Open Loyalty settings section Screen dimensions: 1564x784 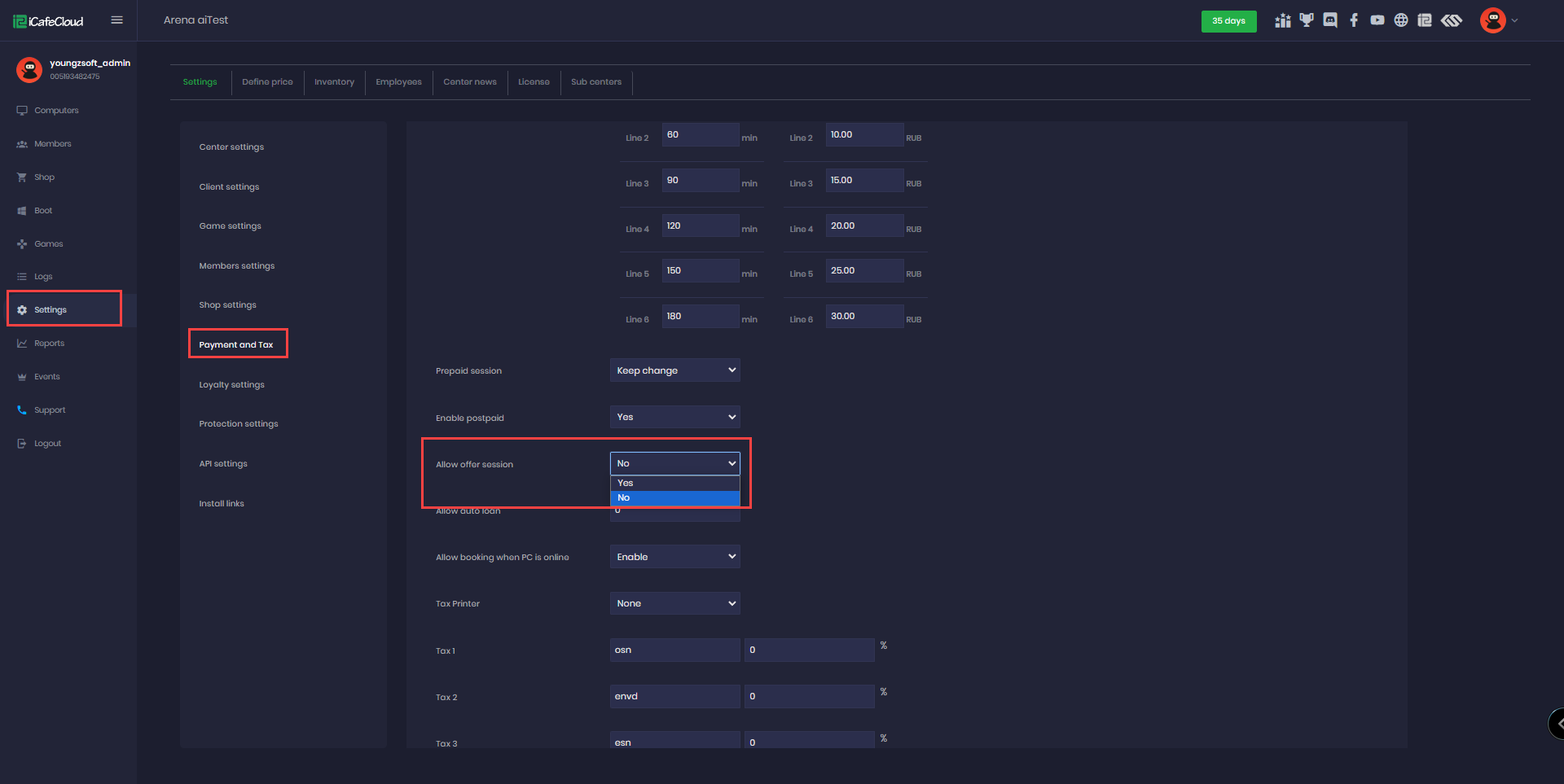pos(231,385)
